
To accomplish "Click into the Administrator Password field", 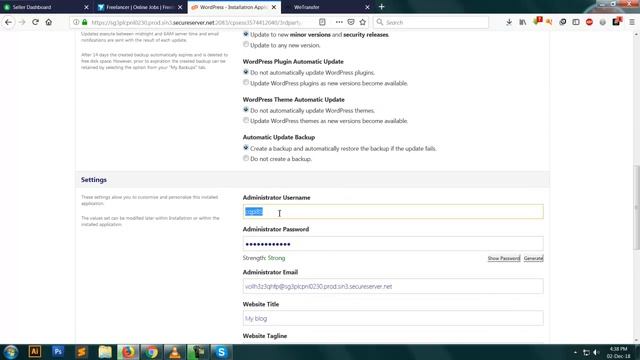I will pos(393,244).
